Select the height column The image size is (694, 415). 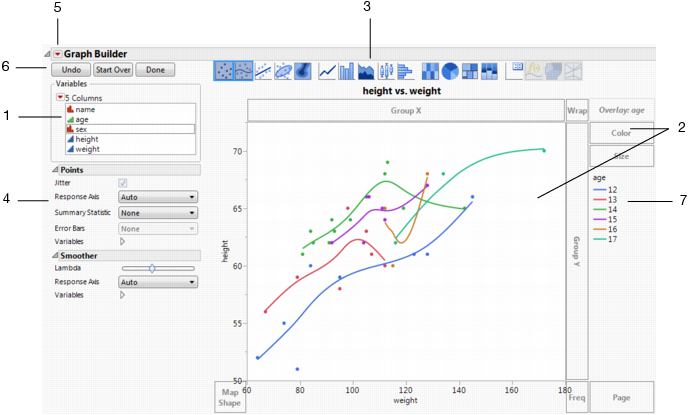point(130,139)
